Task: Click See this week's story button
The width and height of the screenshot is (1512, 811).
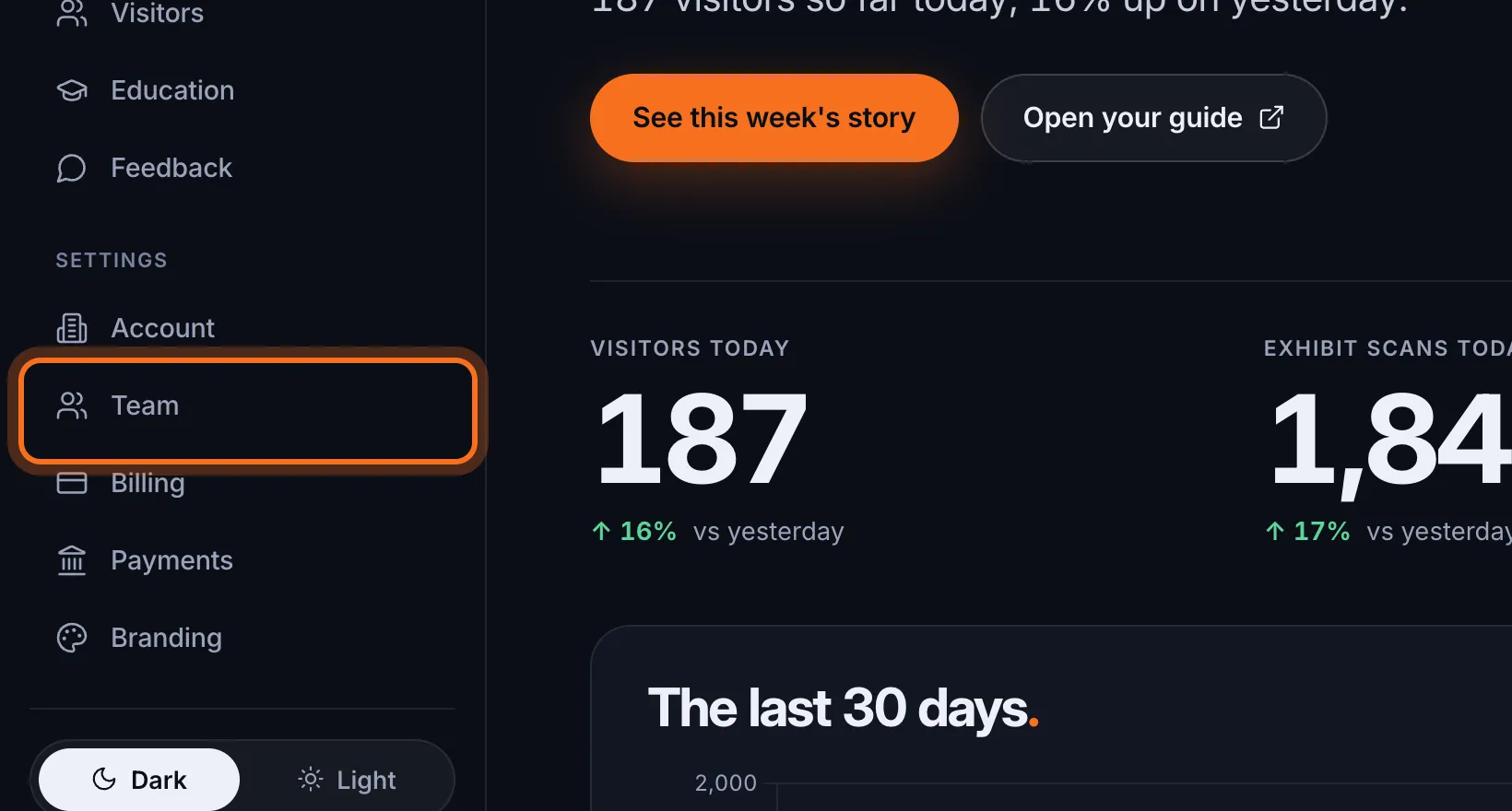Action: 774,118
